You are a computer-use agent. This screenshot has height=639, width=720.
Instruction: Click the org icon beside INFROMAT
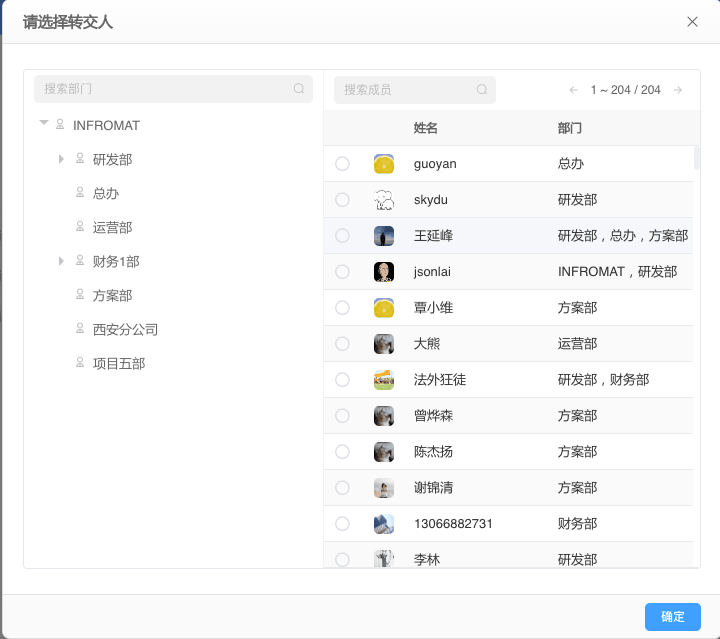coord(60,124)
